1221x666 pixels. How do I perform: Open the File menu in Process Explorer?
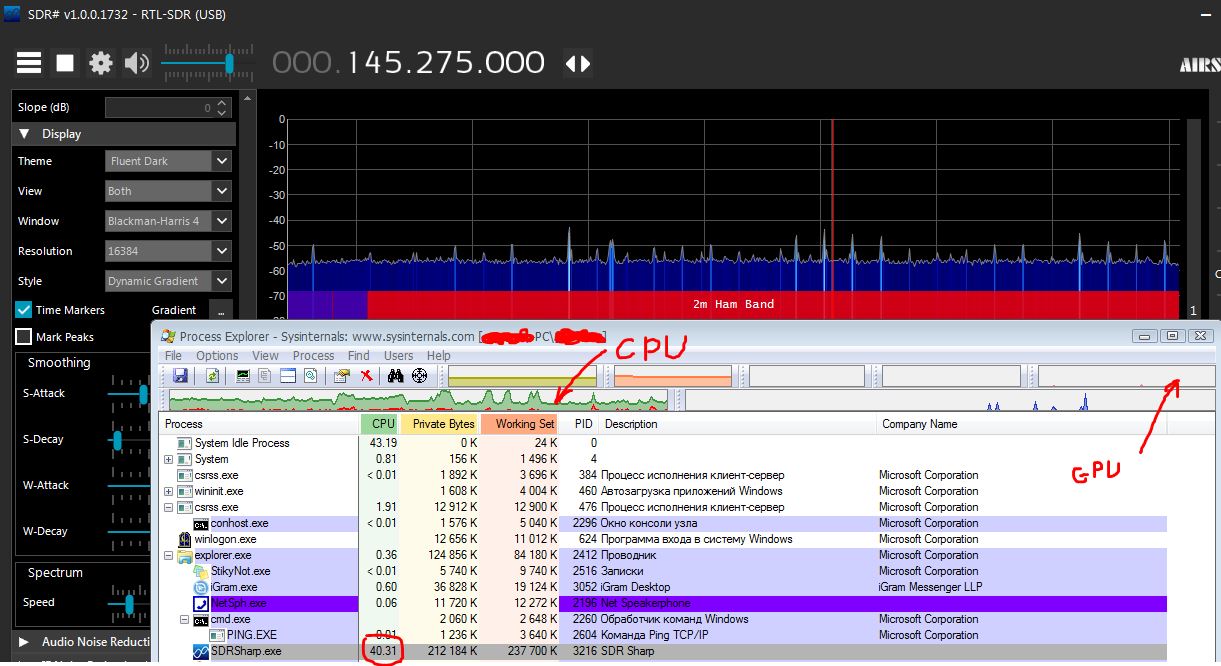click(173, 355)
